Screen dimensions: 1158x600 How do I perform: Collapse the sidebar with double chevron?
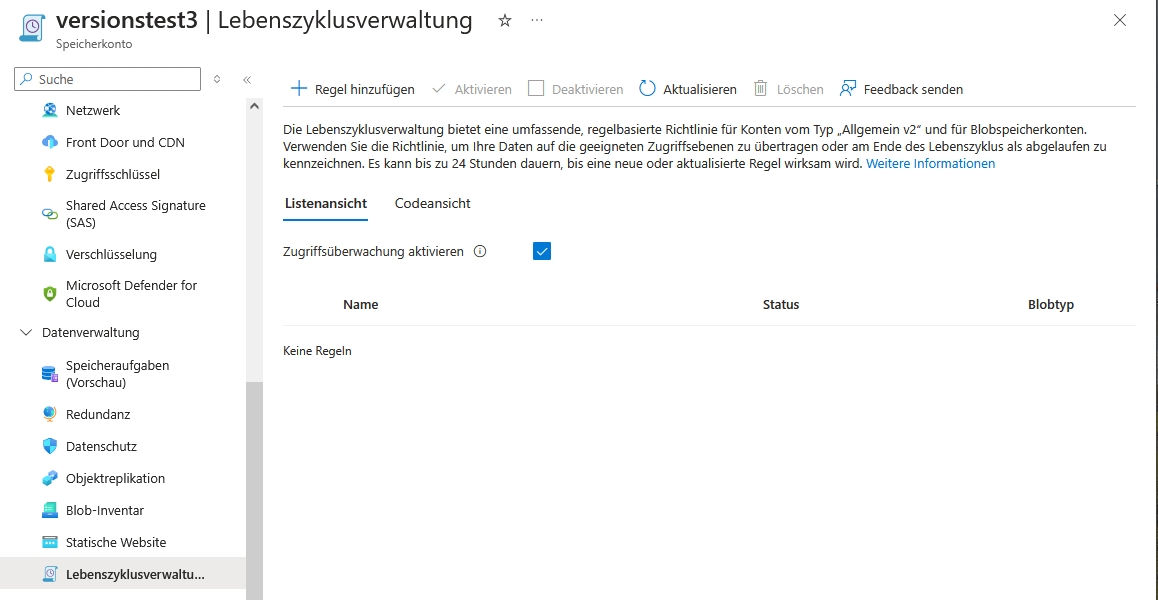[247, 79]
